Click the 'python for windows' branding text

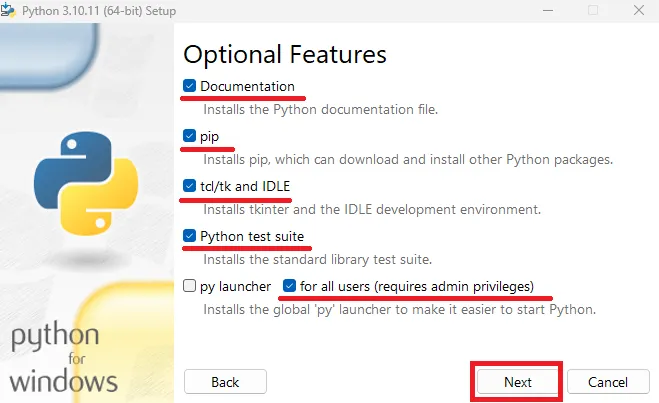(62, 358)
